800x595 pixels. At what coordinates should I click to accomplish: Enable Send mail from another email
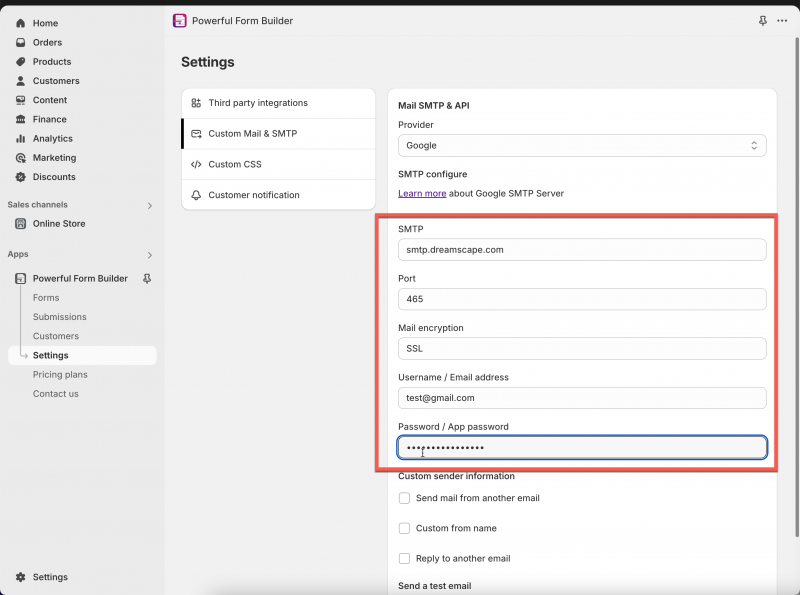point(404,497)
